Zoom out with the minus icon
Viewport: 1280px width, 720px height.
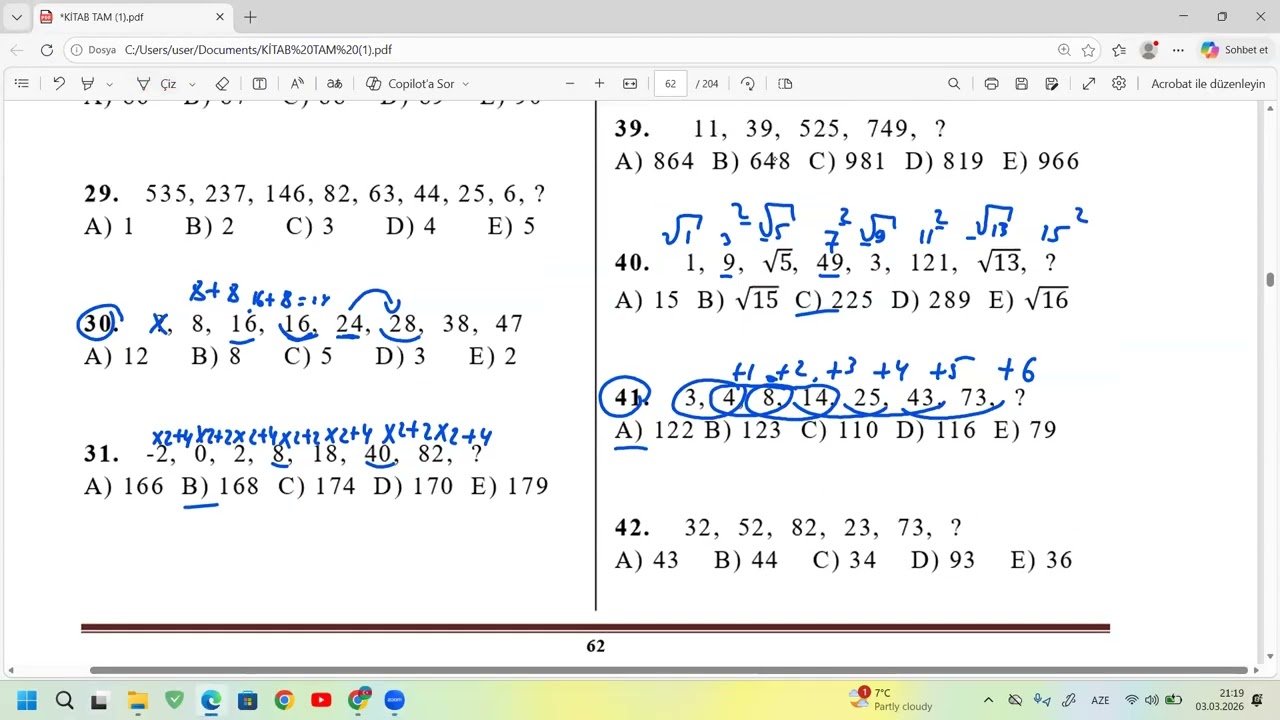click(x=570, y=84)
